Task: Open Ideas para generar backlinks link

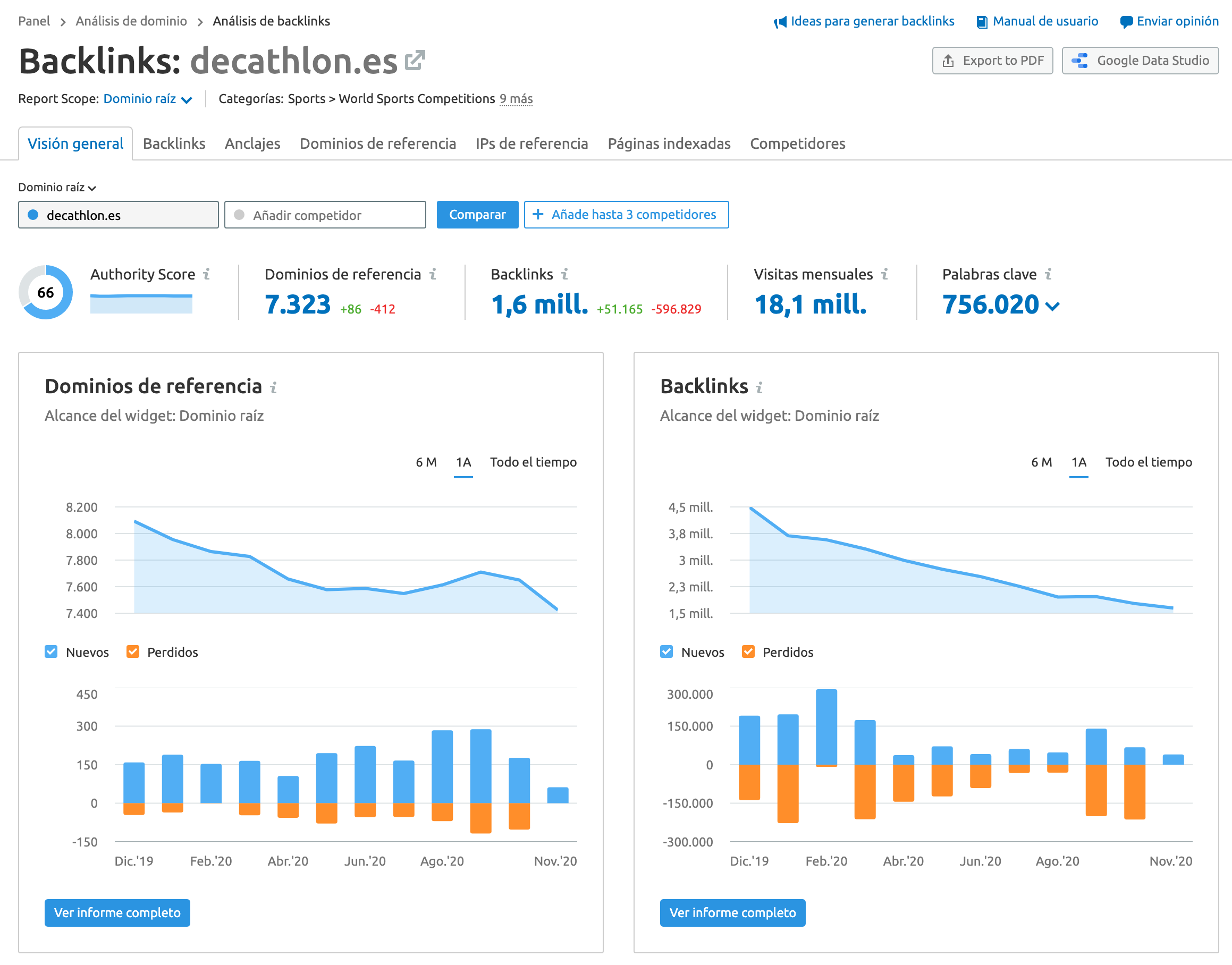Action: (x=873, y=21)
